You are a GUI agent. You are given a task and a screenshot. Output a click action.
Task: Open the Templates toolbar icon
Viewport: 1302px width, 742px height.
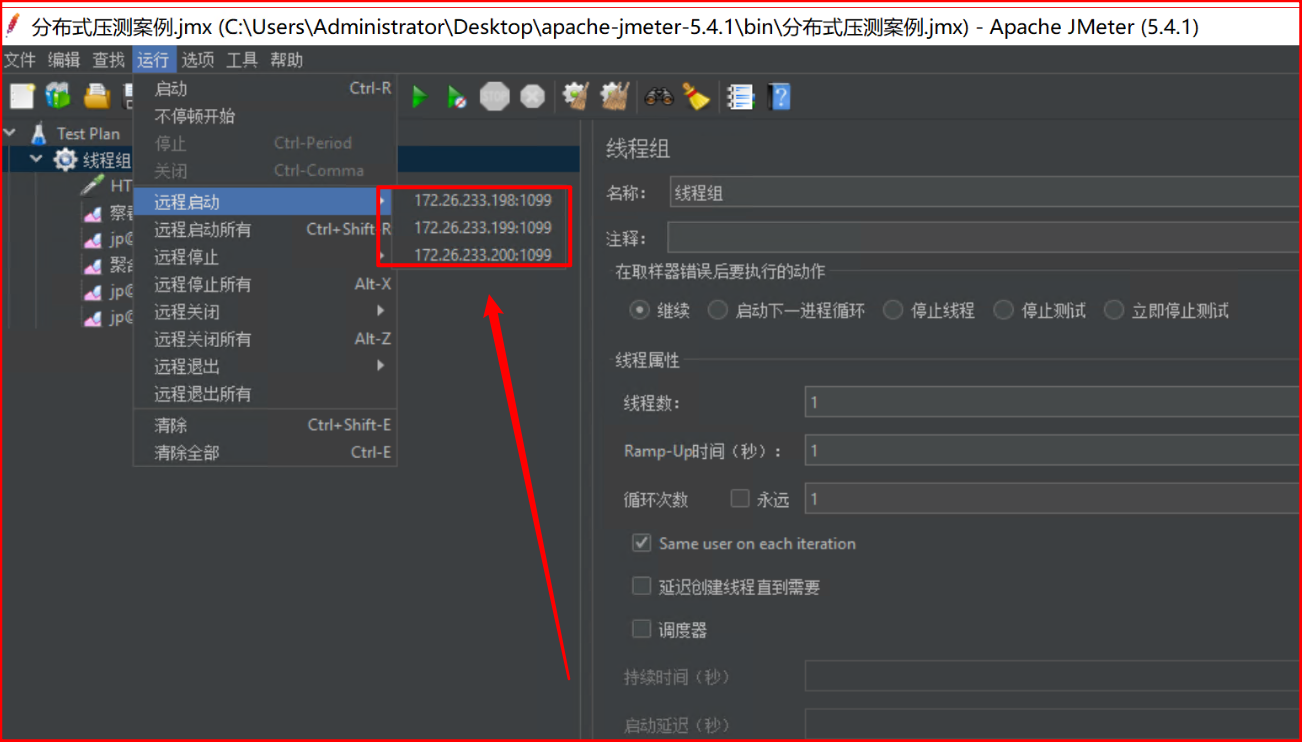58,96
